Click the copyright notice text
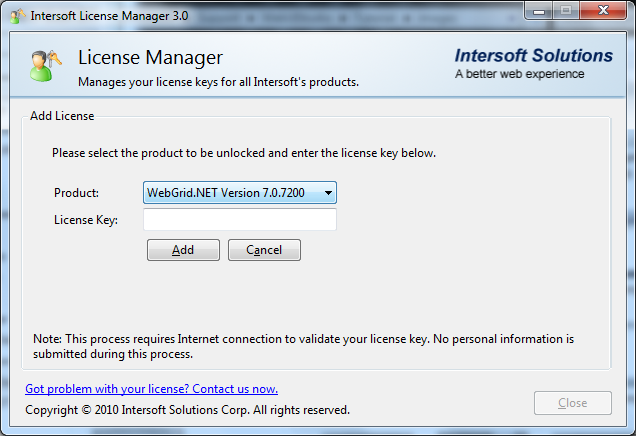The image size is (636, 436). click(x=187, y=410)
